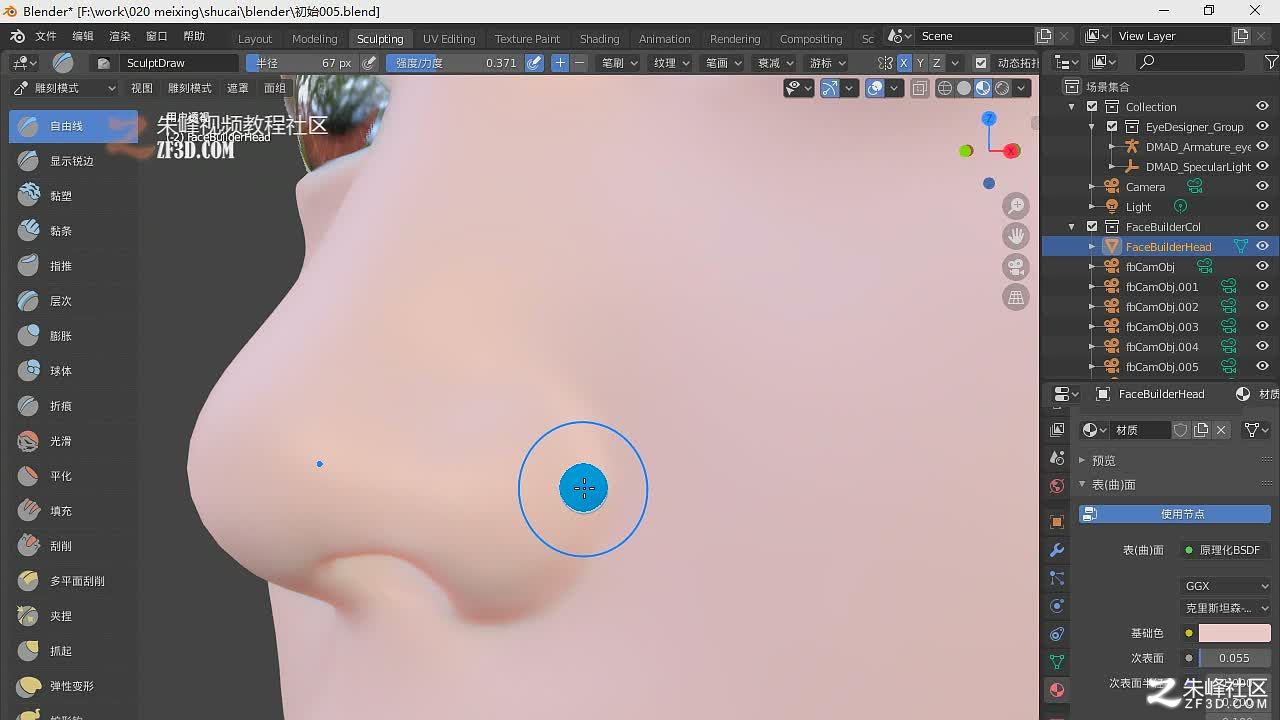Open the 编辑 Edit menu
1280x720 pixels.
[83, 36]
